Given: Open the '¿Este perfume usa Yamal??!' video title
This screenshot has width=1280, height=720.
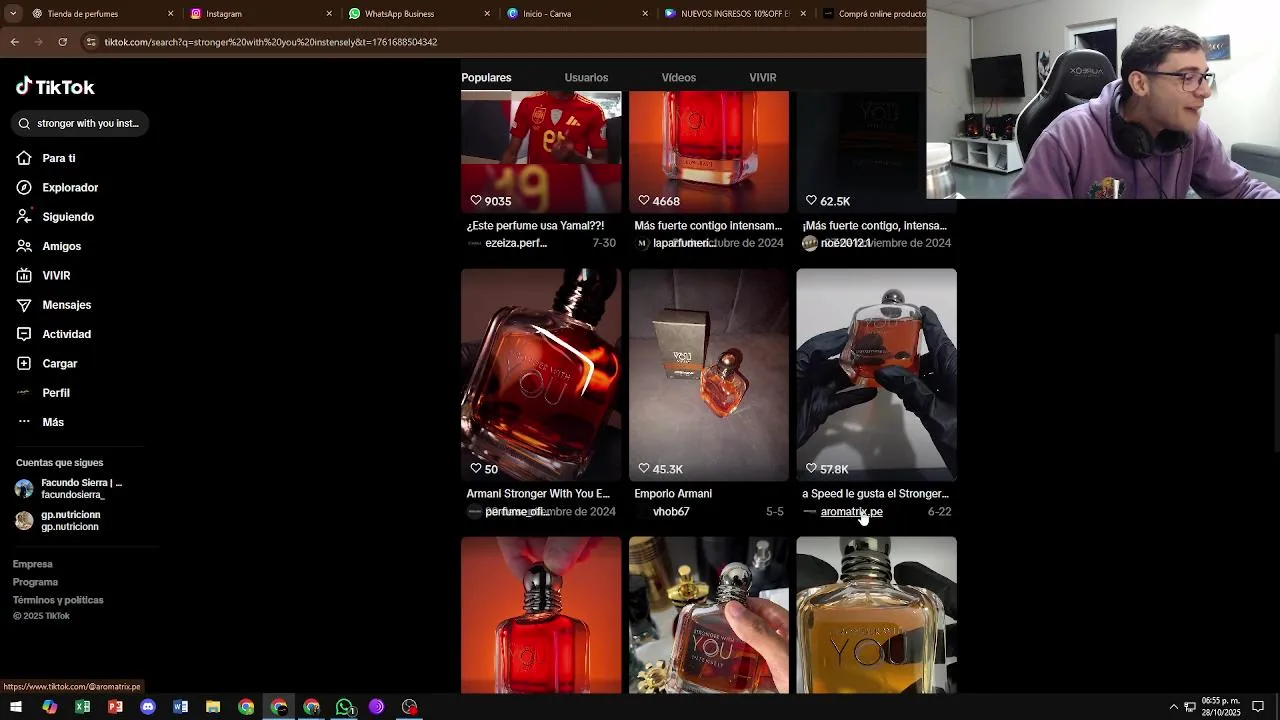Looking at the screenshot, I should (535, 226).
